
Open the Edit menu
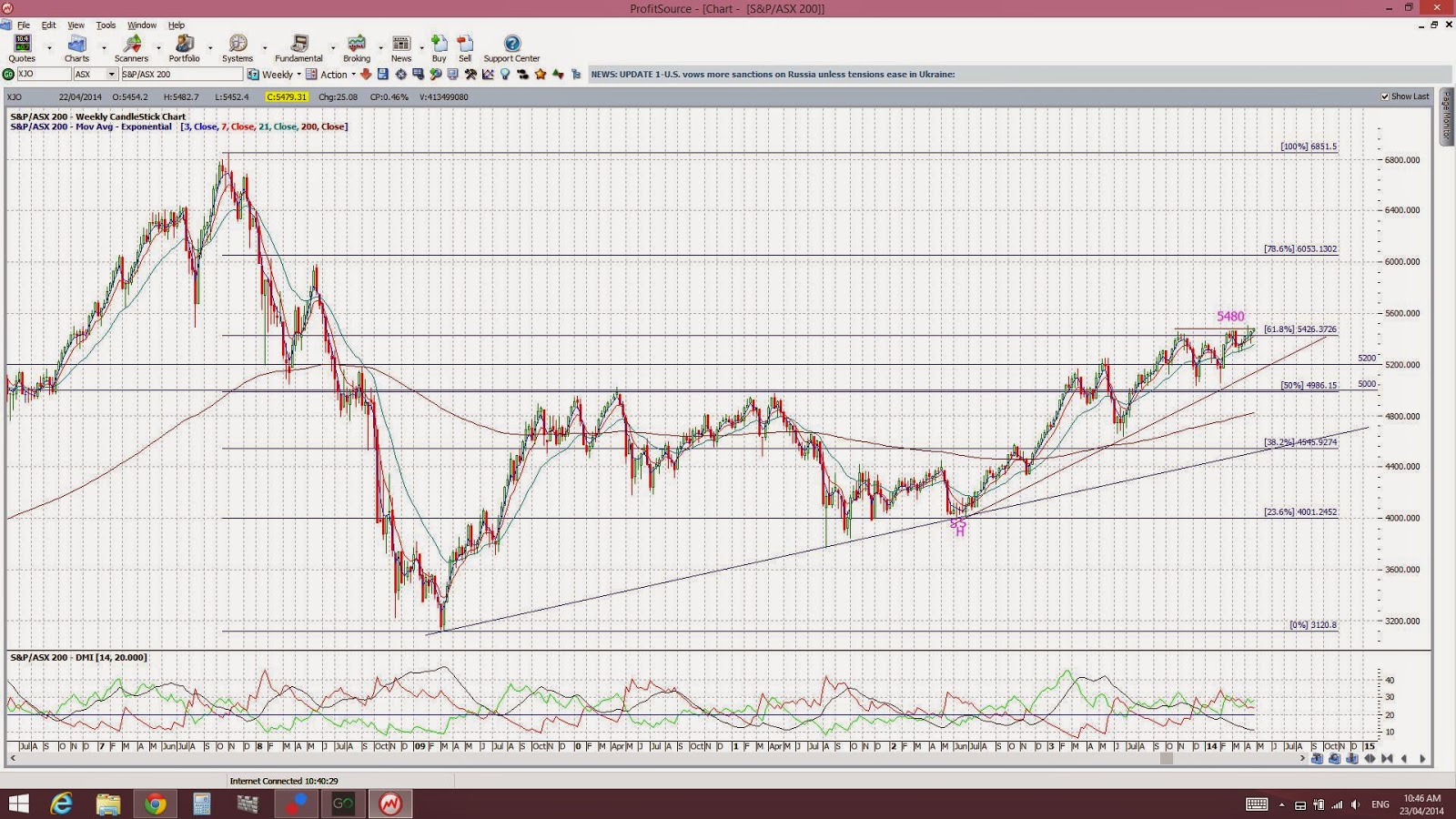[x=48, y=25]
